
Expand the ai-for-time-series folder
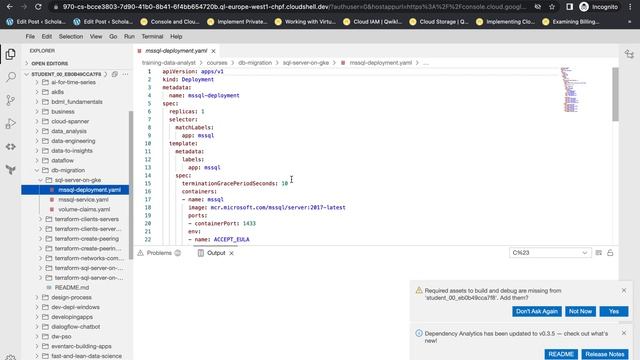point(73,82)
